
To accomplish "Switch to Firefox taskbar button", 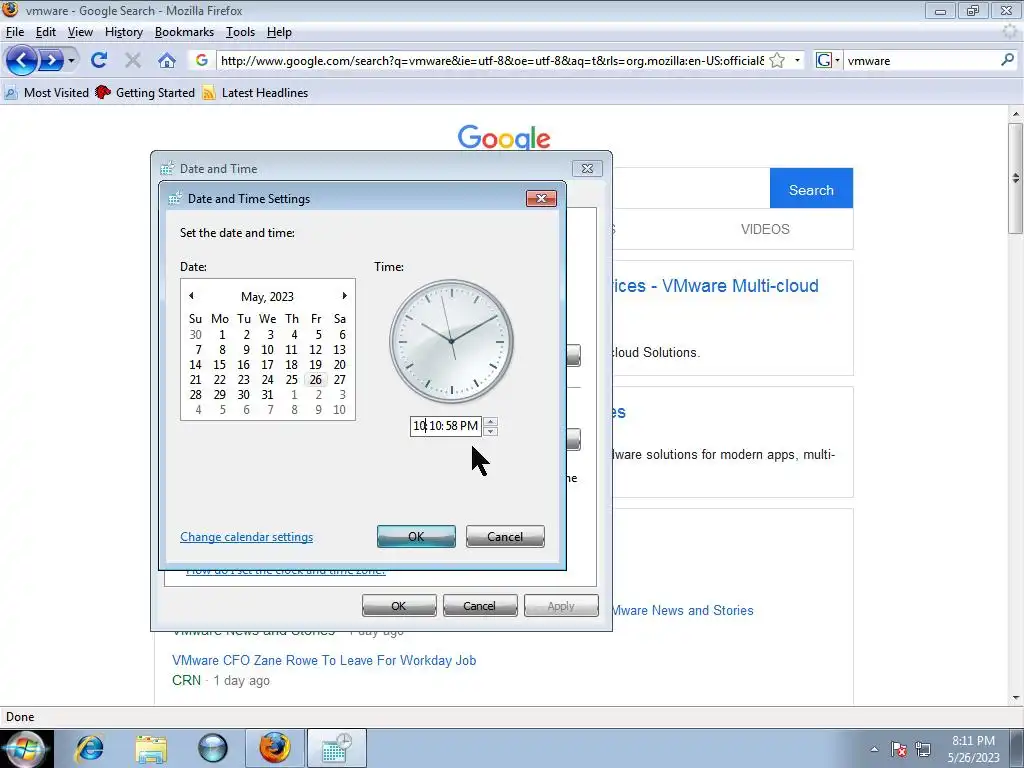I will (275, 748).
